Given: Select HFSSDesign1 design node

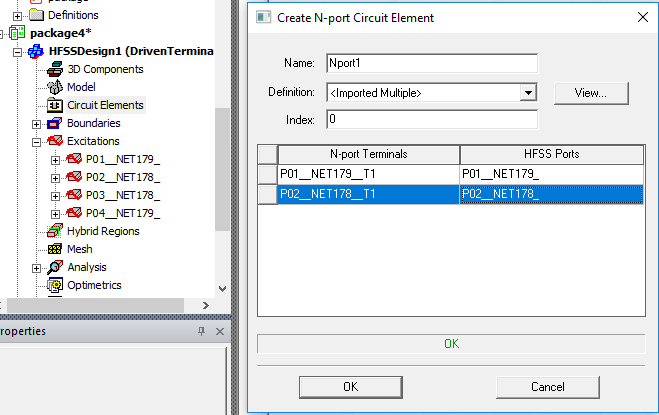Looking at the screenshot, I should point(131,51).
